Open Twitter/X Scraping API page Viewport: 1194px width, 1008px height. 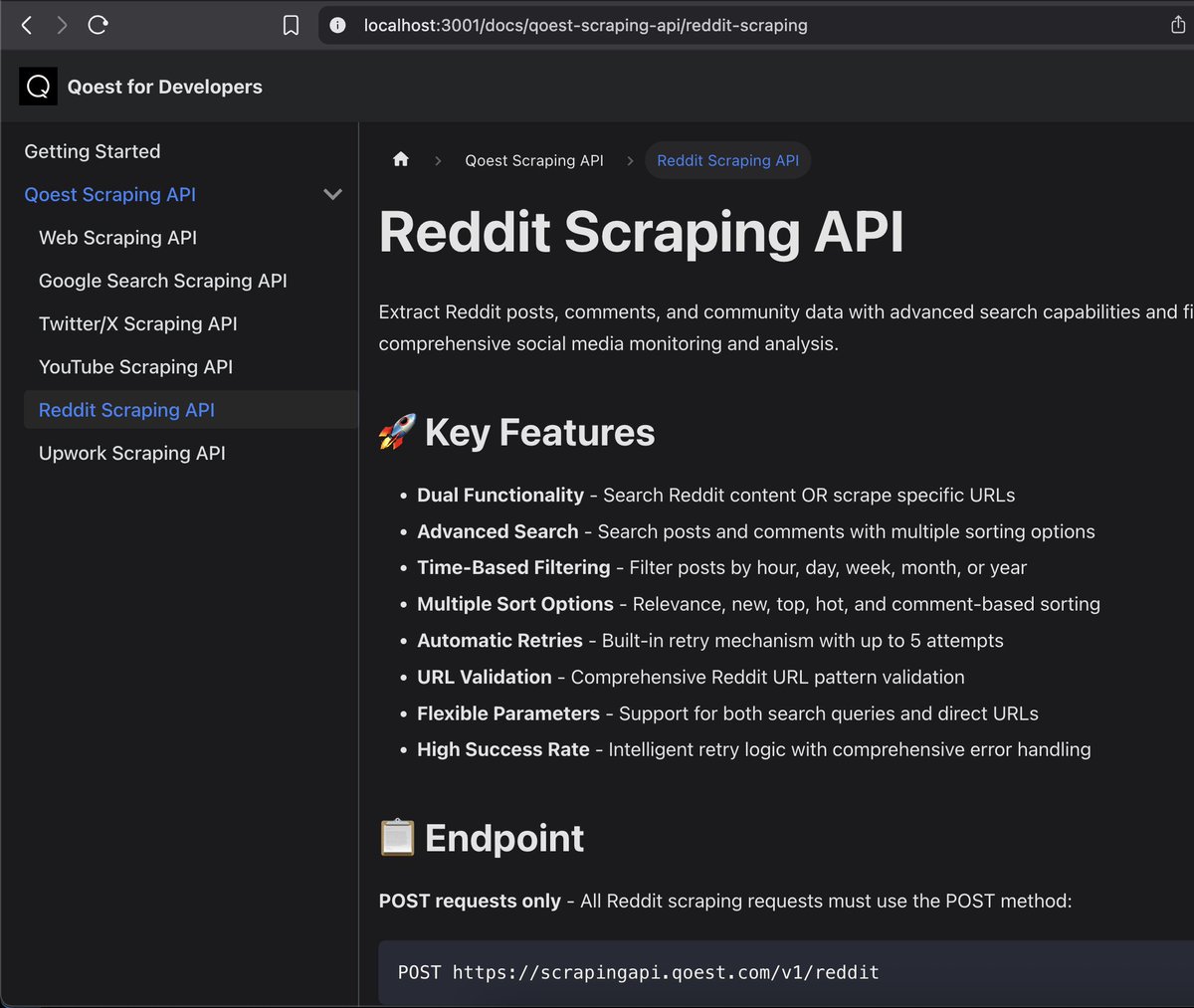coord(138,323)
